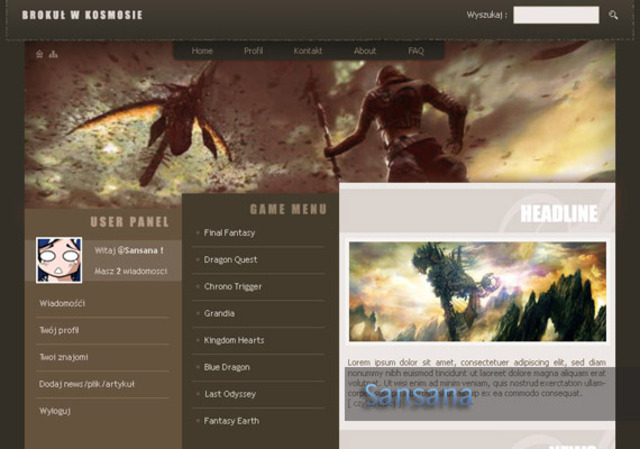
Task: Click the GAME MENU heading
Action: tap(288, 209)
